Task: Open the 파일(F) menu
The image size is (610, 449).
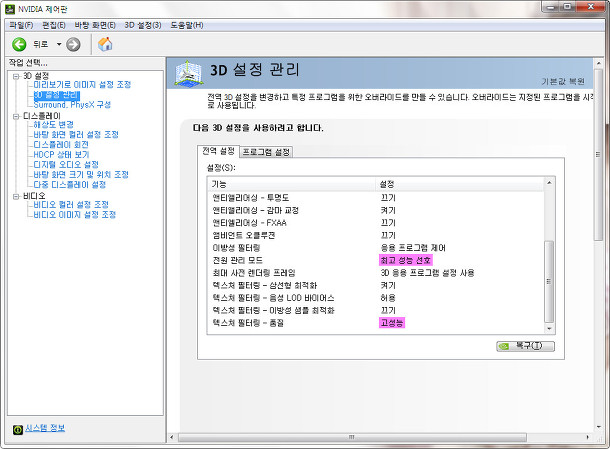Action: pos(21,25)
